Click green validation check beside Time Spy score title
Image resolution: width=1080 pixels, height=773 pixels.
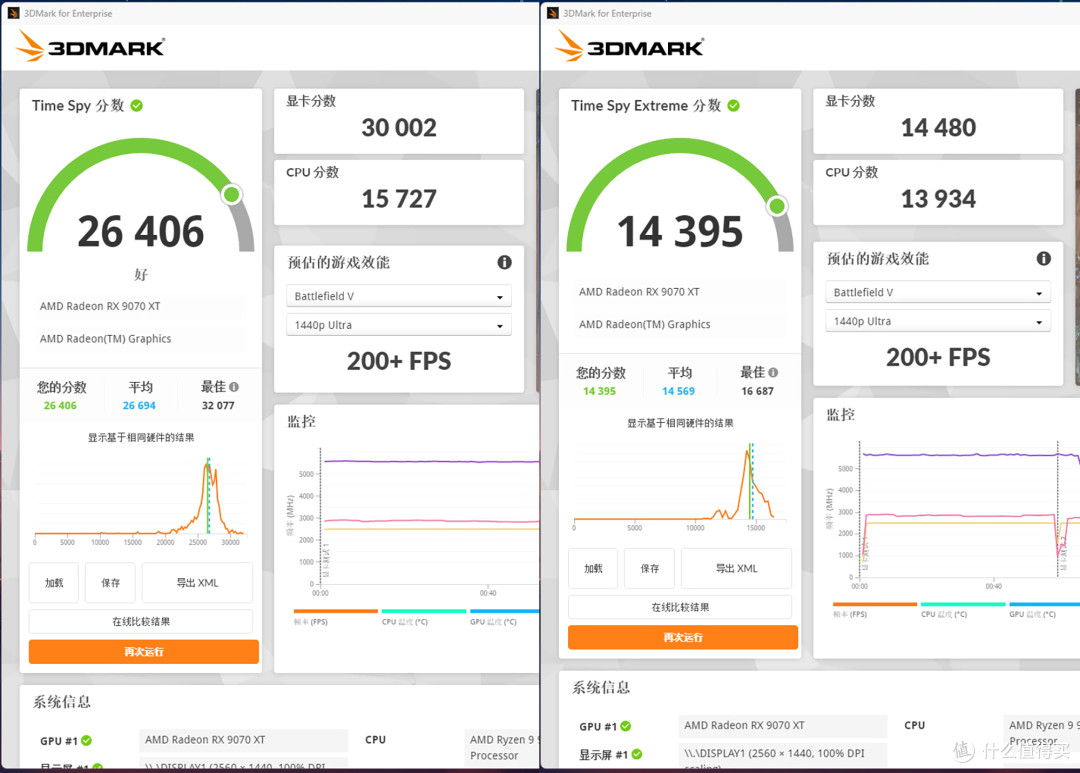click(x=136, y=105)
